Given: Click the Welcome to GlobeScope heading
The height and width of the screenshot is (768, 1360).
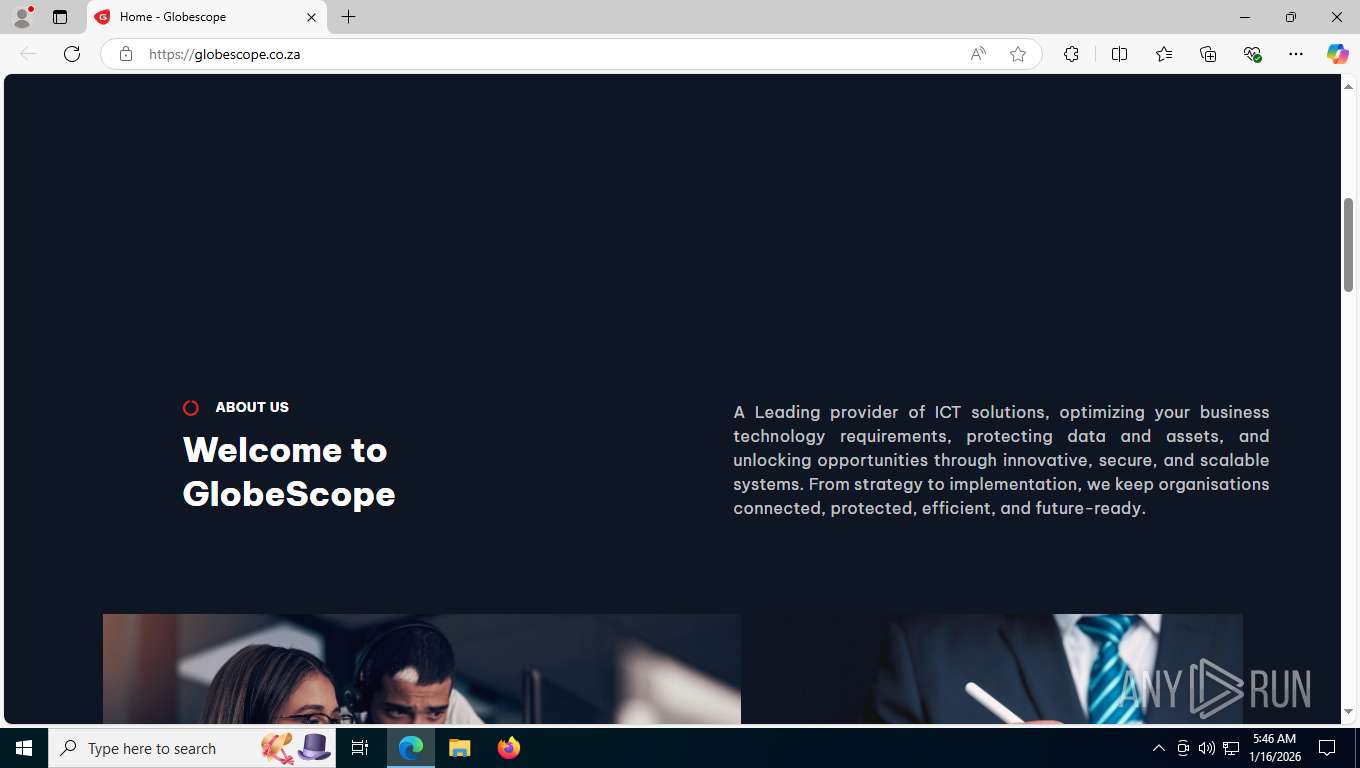Looking at the screenshot, I should tap(289, 471).
